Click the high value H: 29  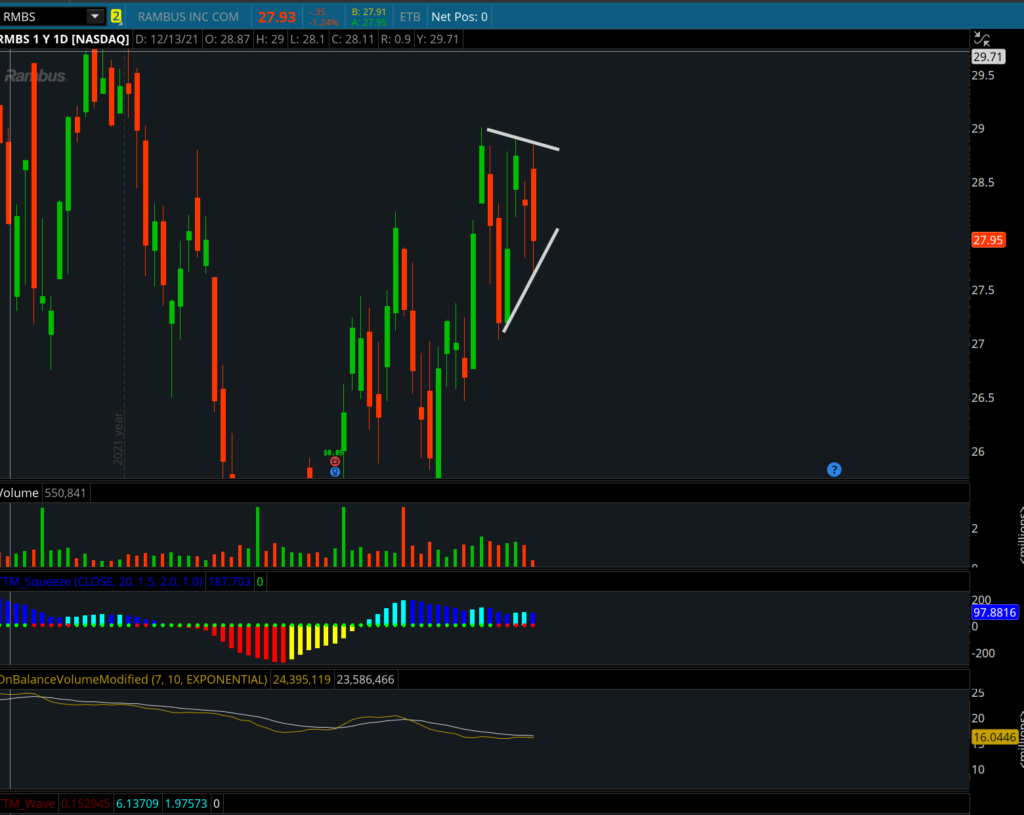[270, 39]
